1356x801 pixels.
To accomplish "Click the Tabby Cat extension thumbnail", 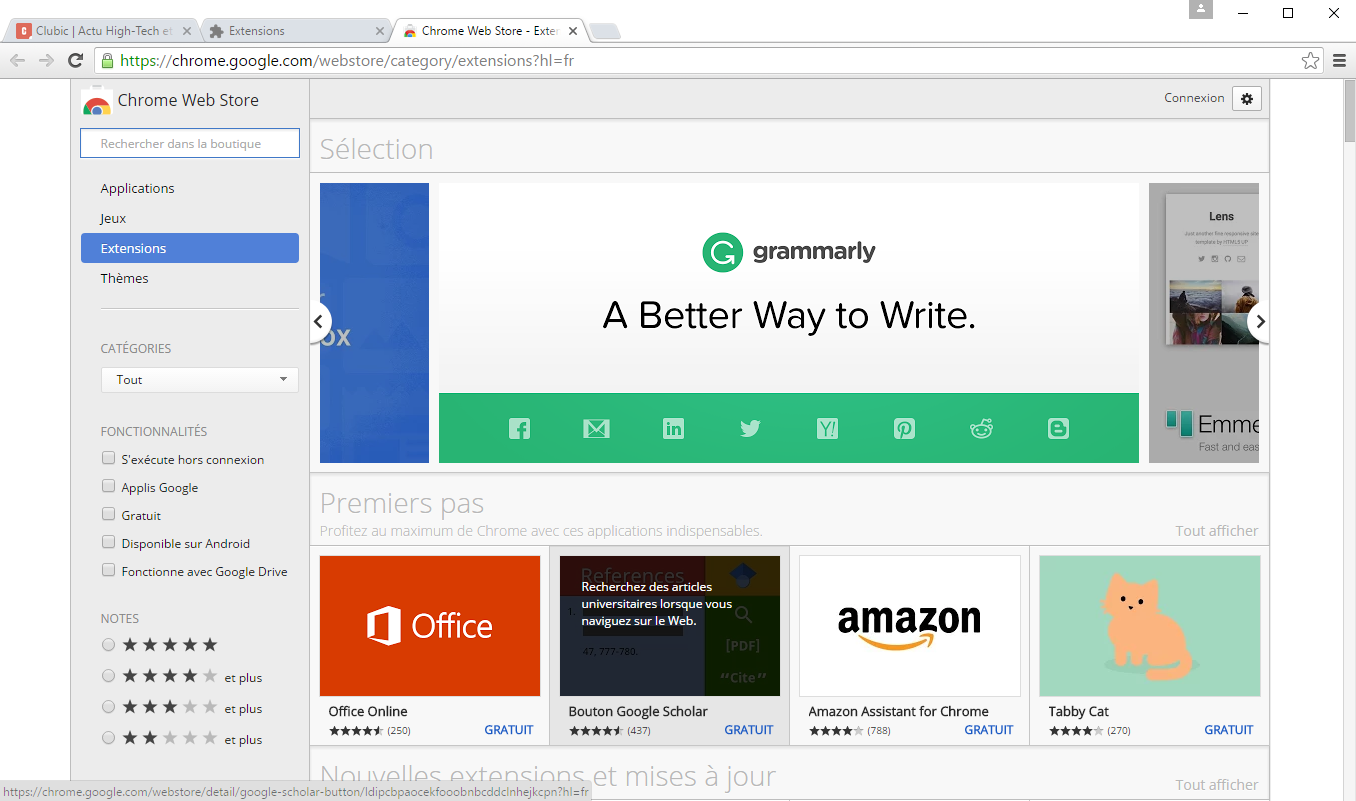I will coord(1149,625).
